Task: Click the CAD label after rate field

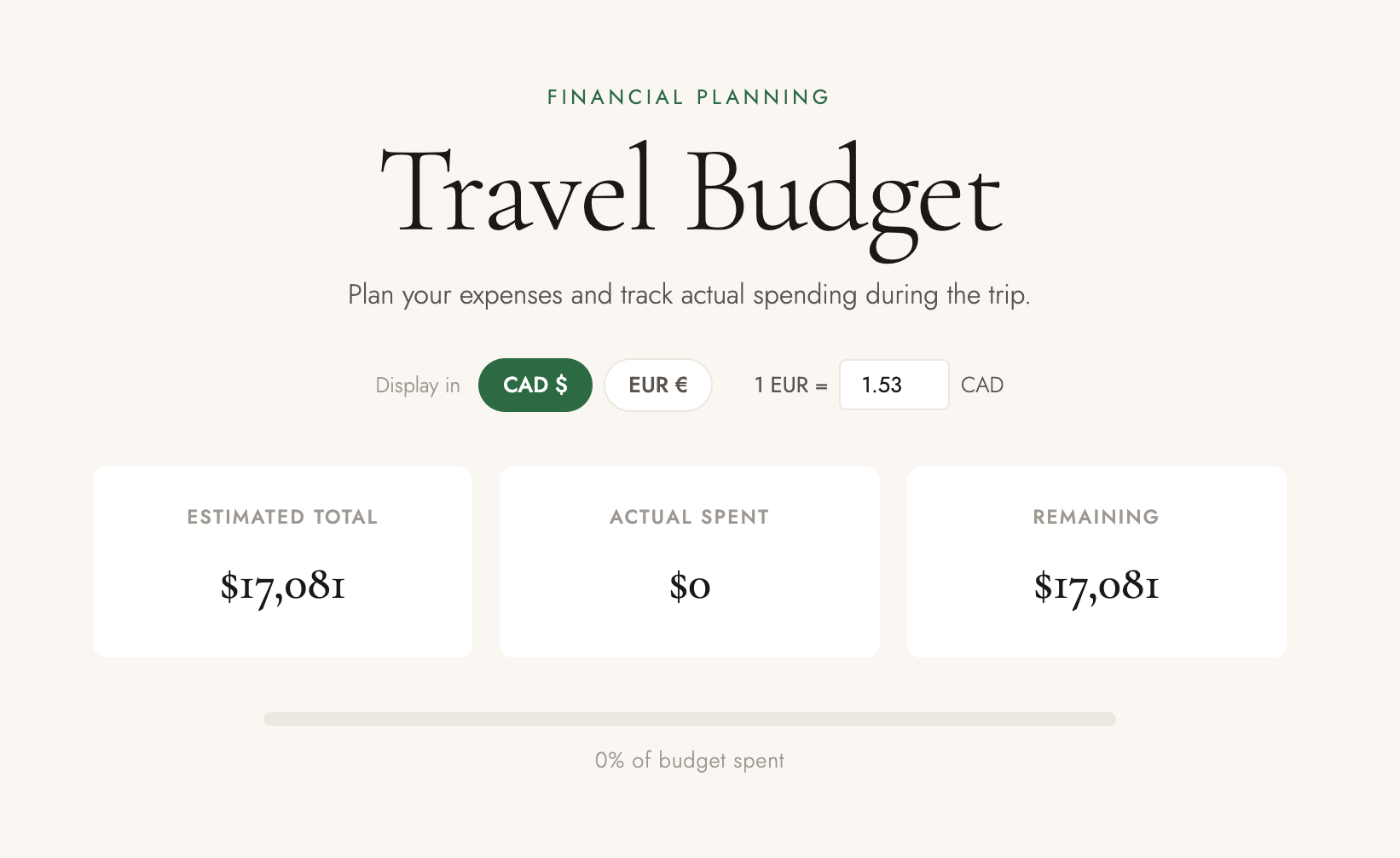Action: [x=981, y=386]
